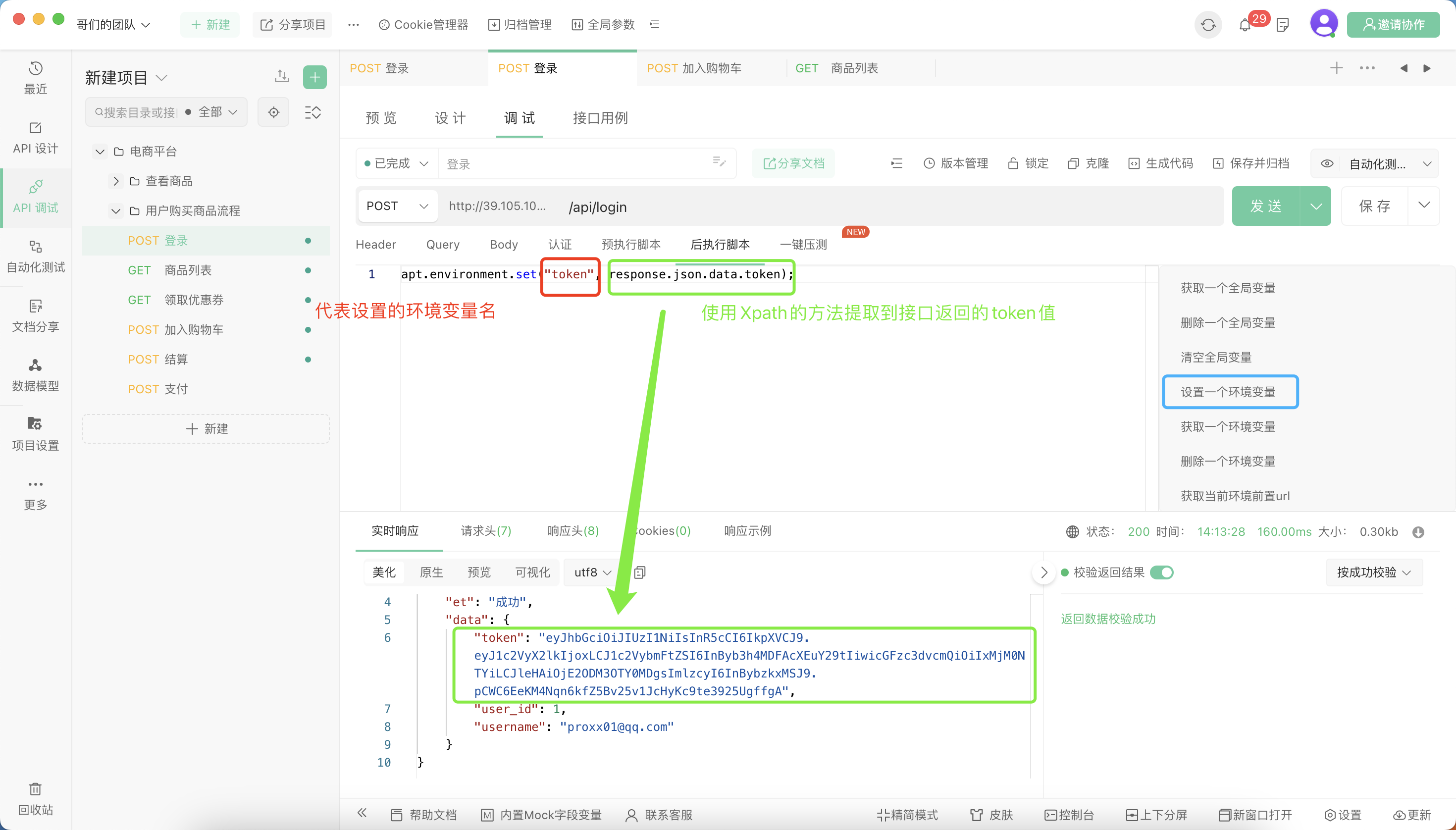Open the POST 加入购物车 tab

pos(694,68)
